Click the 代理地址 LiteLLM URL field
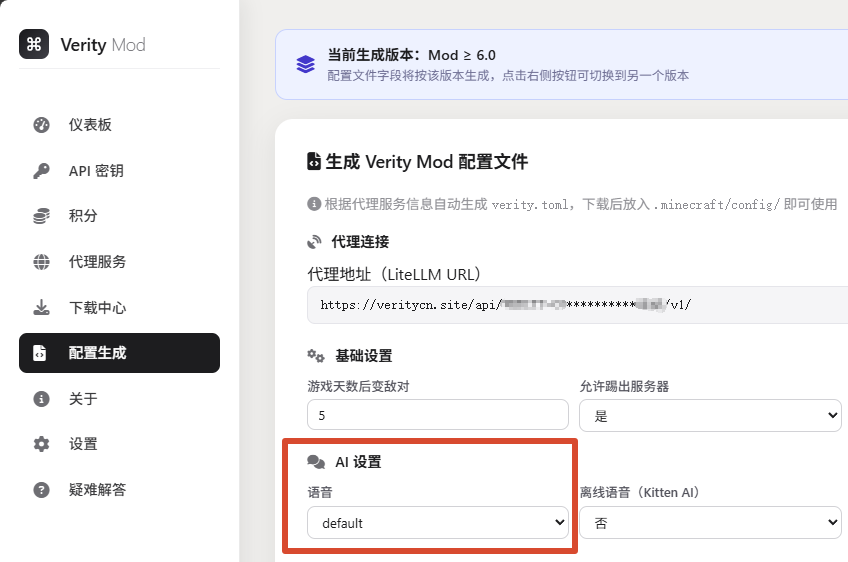The image size is (848, 562). click(577, 305)
